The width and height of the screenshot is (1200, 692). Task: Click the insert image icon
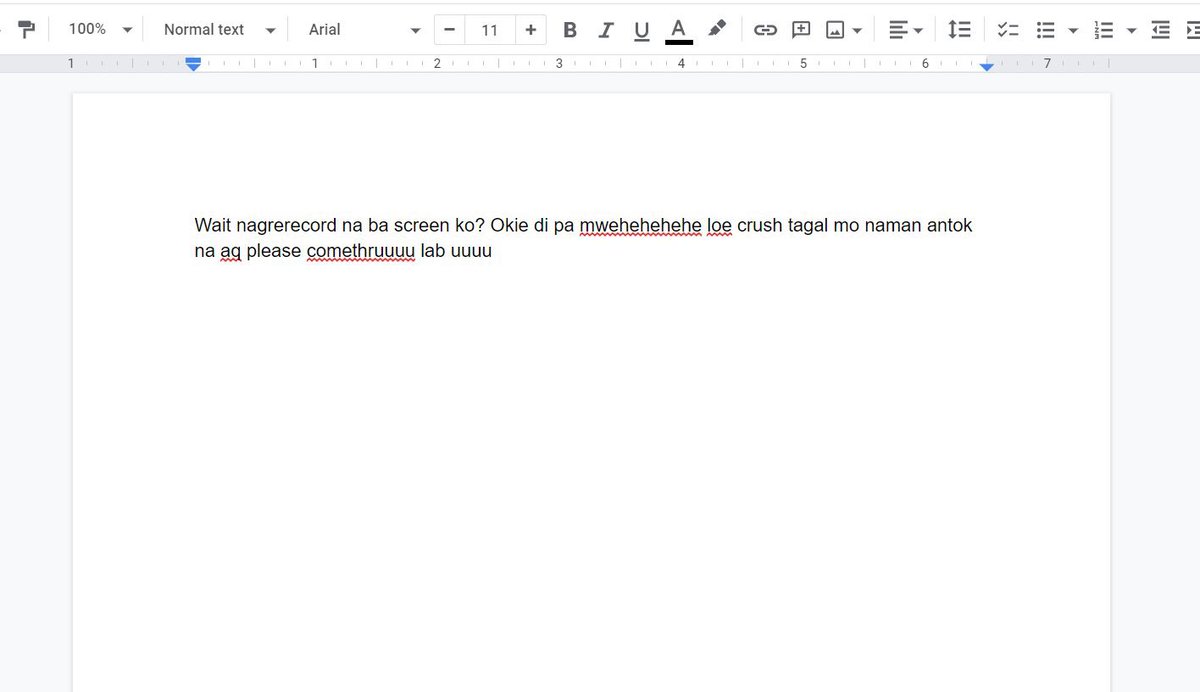coord(835,29)
